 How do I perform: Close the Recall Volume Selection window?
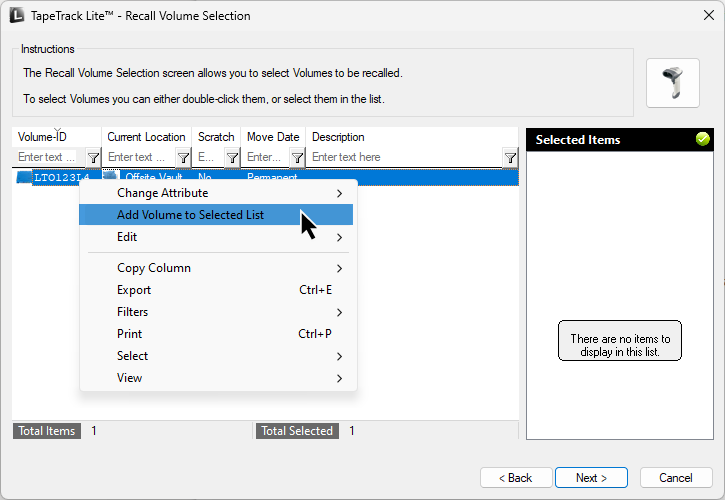tap(708, 15)
